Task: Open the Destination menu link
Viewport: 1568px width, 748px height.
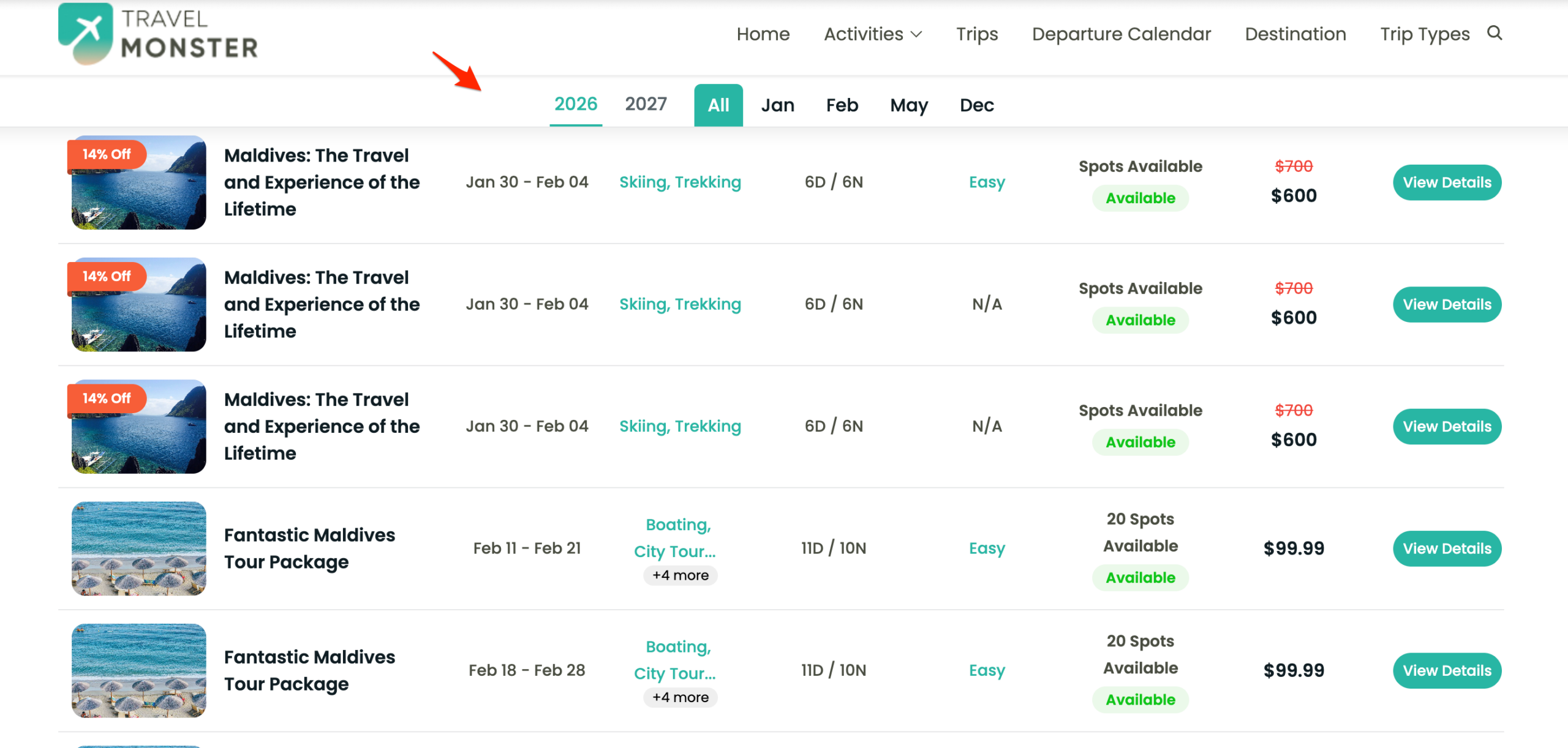Action: pos(1295,34)
